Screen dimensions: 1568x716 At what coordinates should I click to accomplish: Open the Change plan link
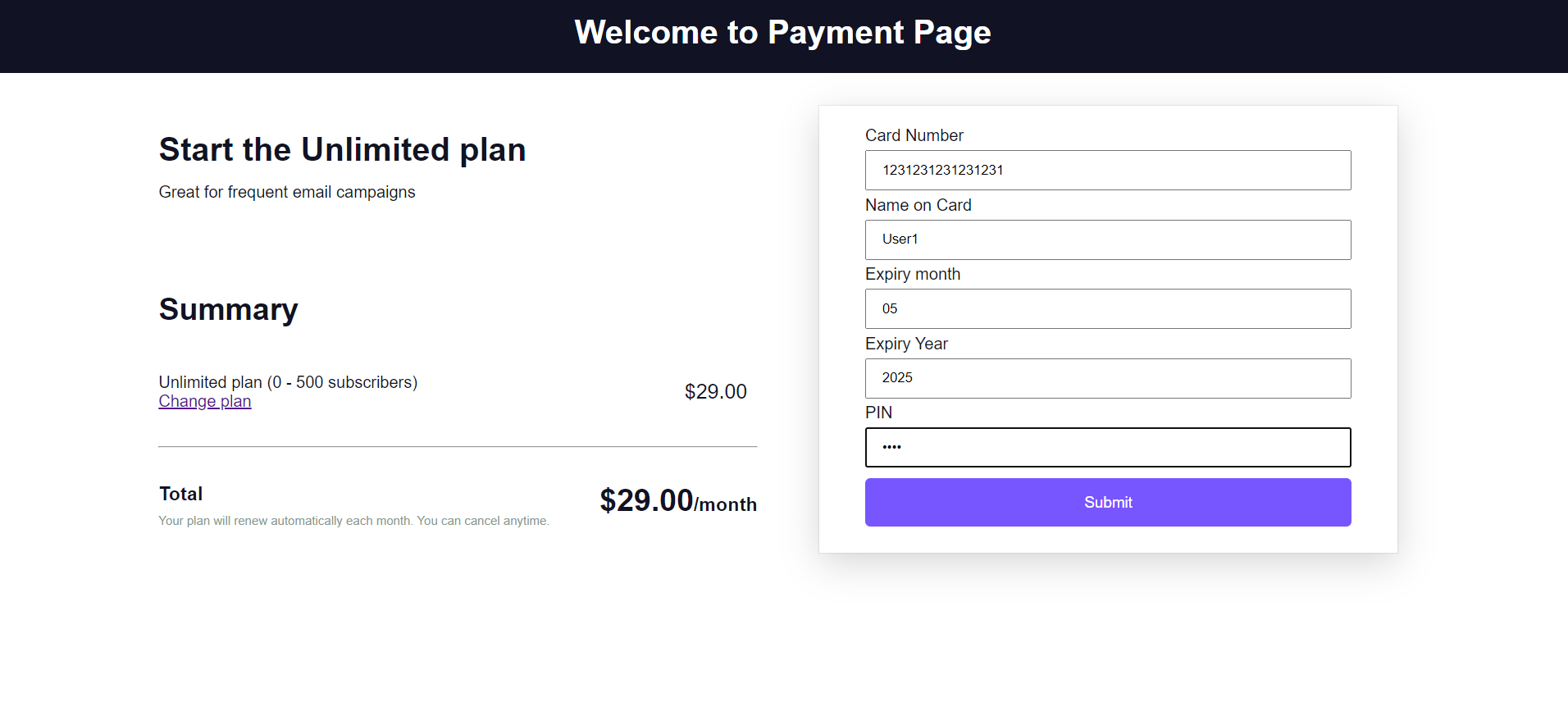coord(205,401)
